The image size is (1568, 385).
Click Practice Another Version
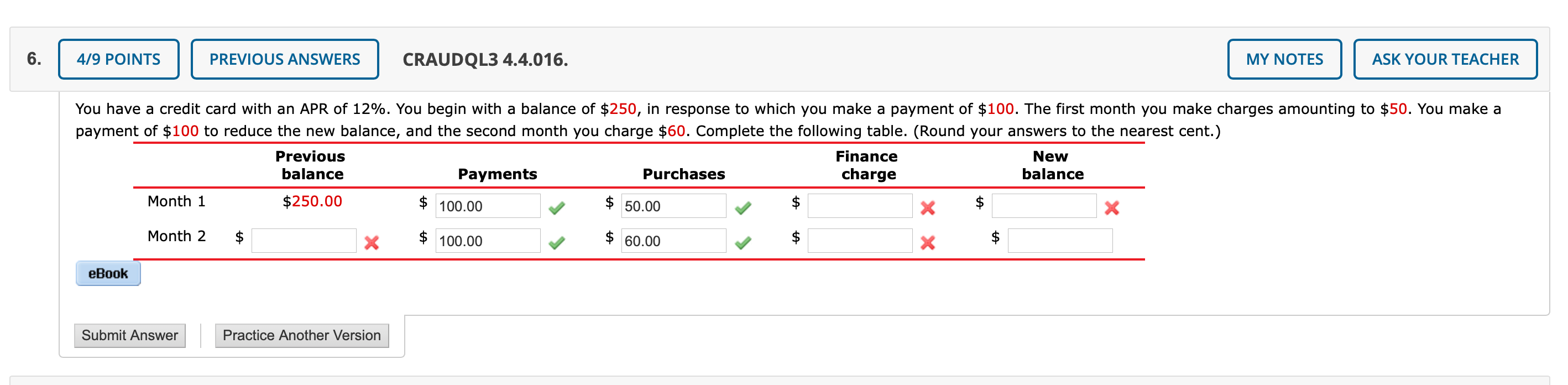301,336
